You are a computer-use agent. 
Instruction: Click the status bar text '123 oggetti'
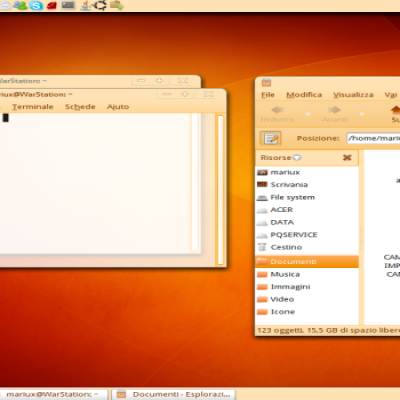click(x=280, y=330)
